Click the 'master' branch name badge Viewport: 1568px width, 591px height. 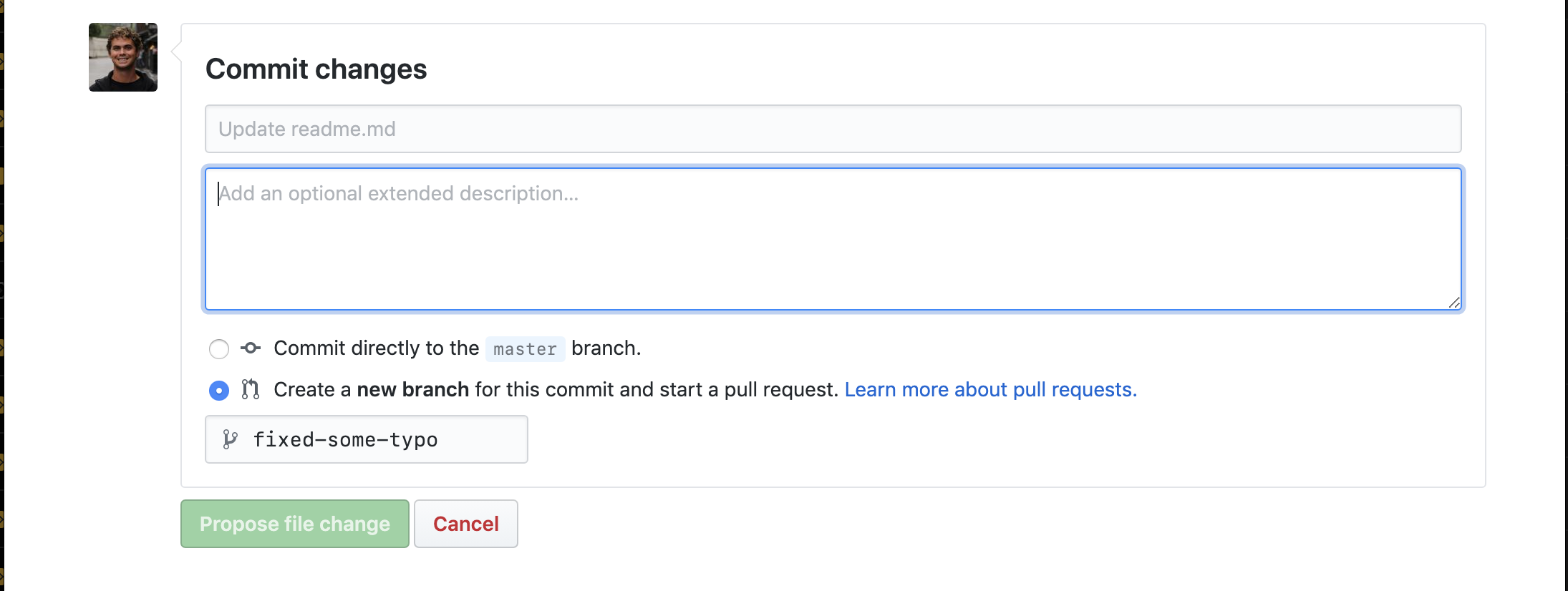525,349
